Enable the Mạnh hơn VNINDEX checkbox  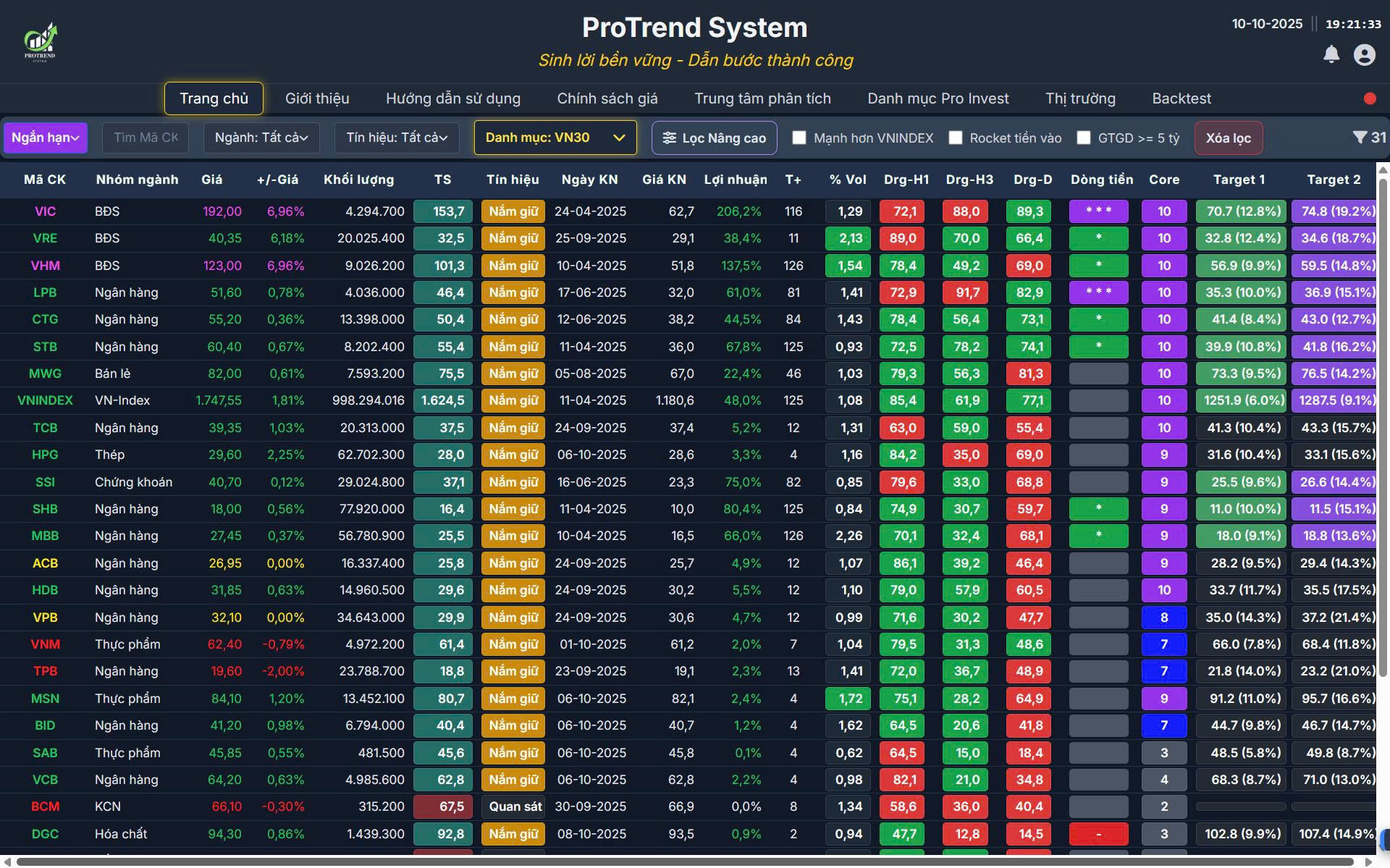[x=799, y=138]
